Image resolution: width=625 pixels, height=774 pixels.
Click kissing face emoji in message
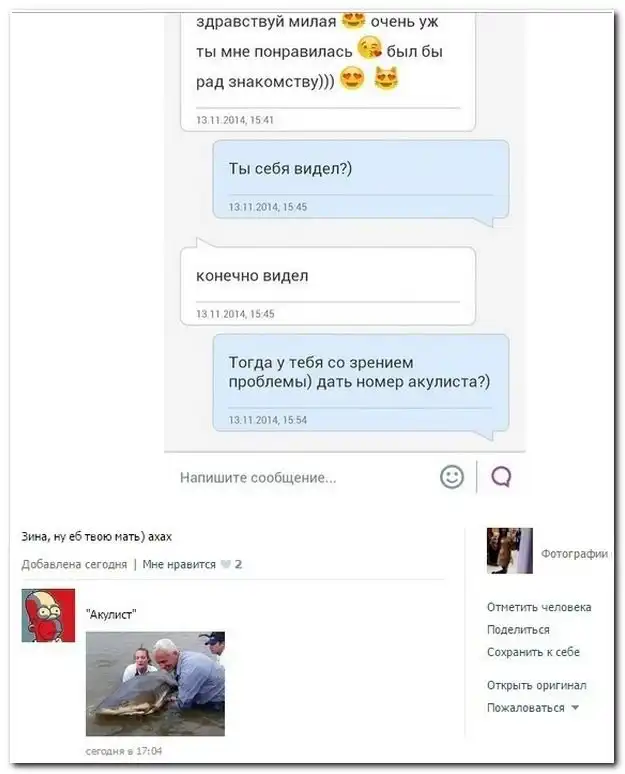[x=370, y=49]
